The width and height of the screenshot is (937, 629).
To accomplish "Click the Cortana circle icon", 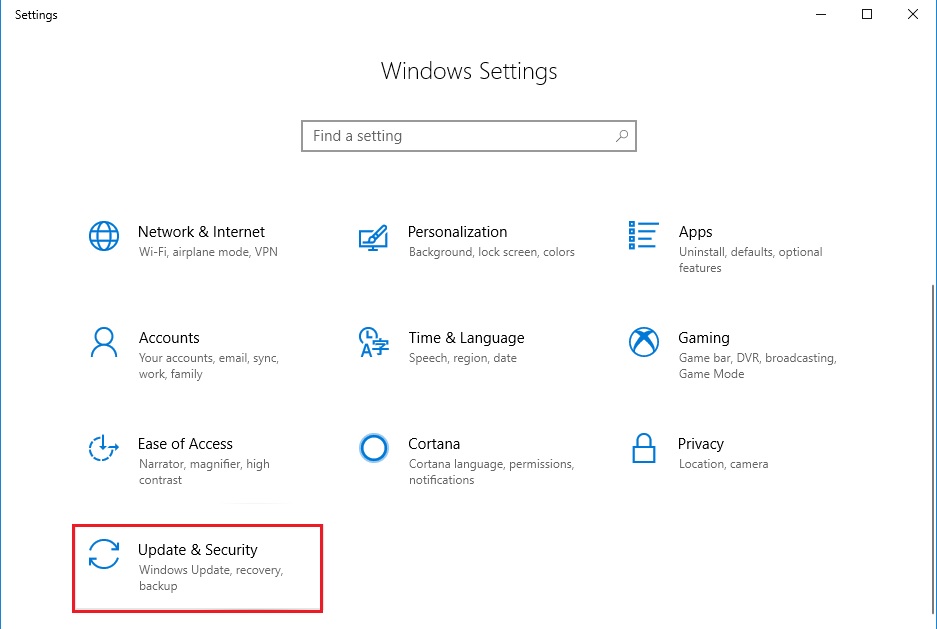I will coord(373,448).
